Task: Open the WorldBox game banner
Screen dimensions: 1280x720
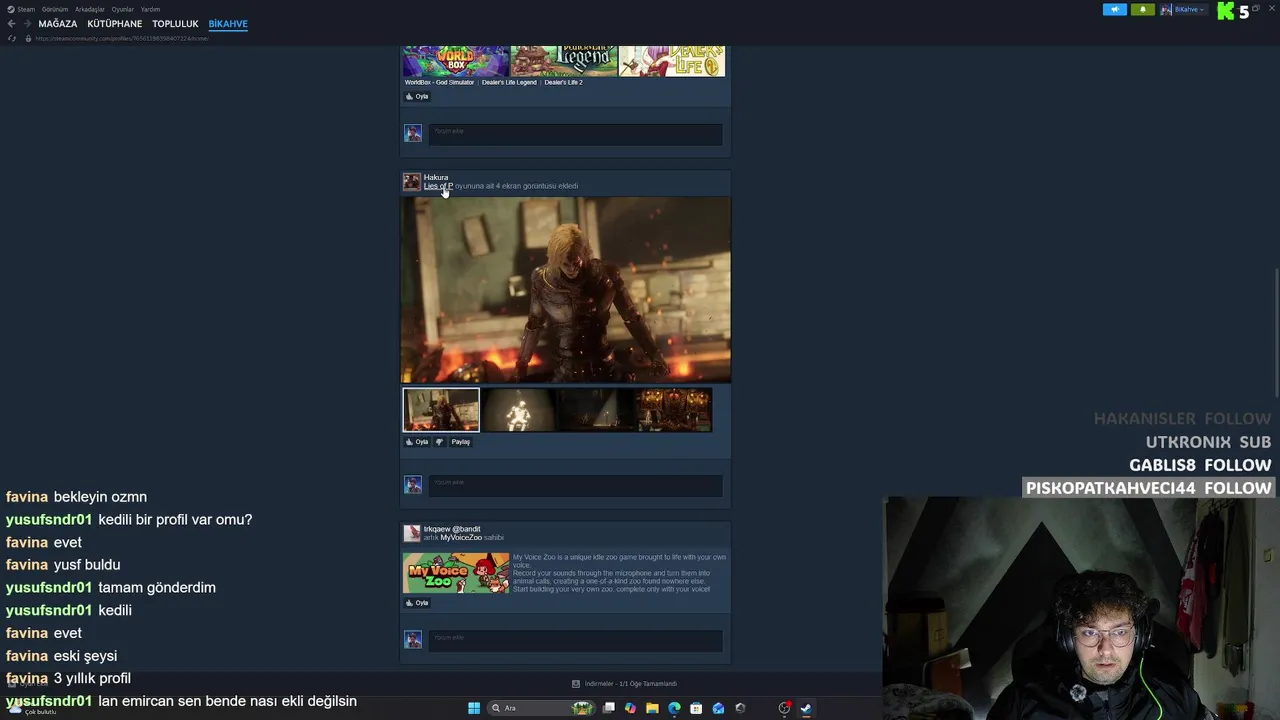Action: pyautogui.click(x=455, y=61)
